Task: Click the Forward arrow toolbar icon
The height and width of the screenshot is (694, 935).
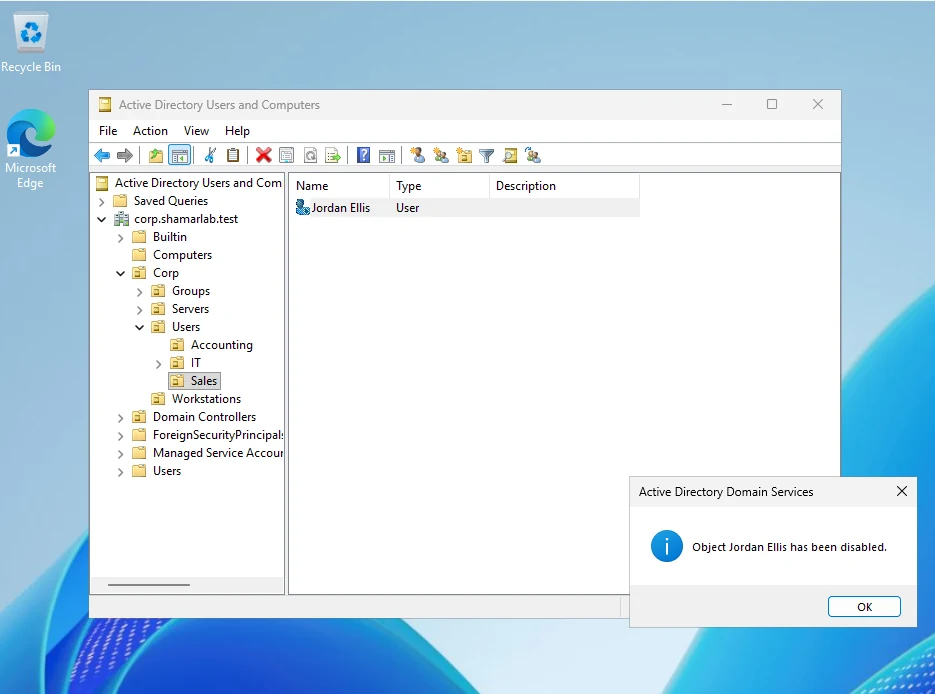Action: point(125,156)
